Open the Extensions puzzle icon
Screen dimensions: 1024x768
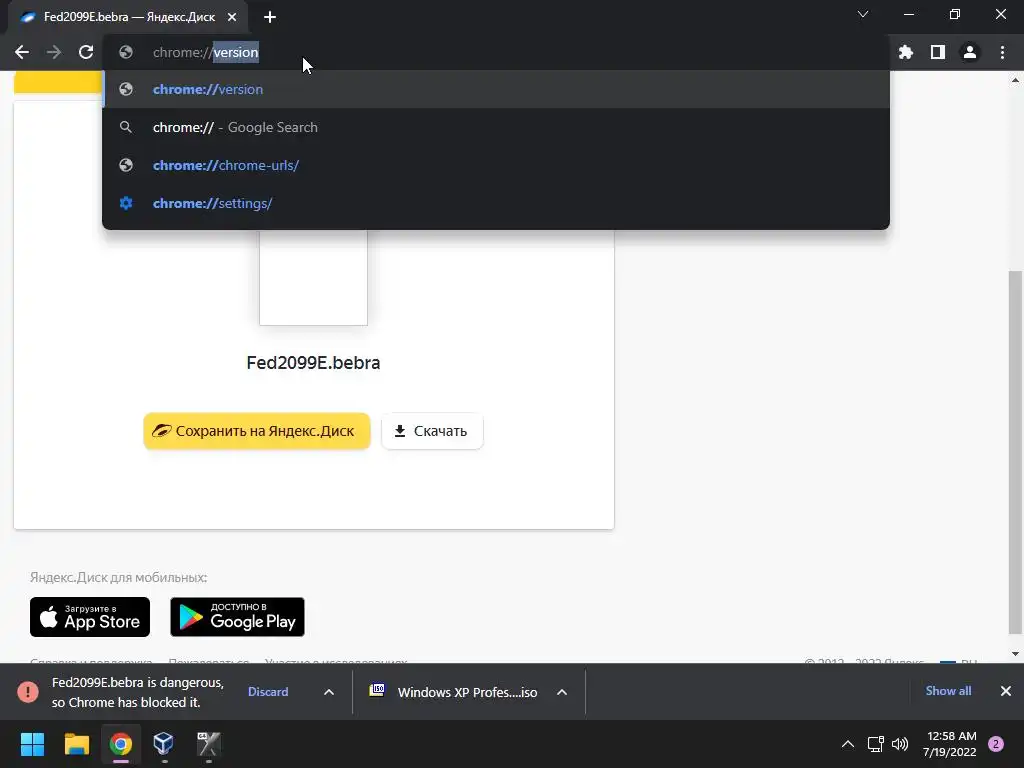906,52
